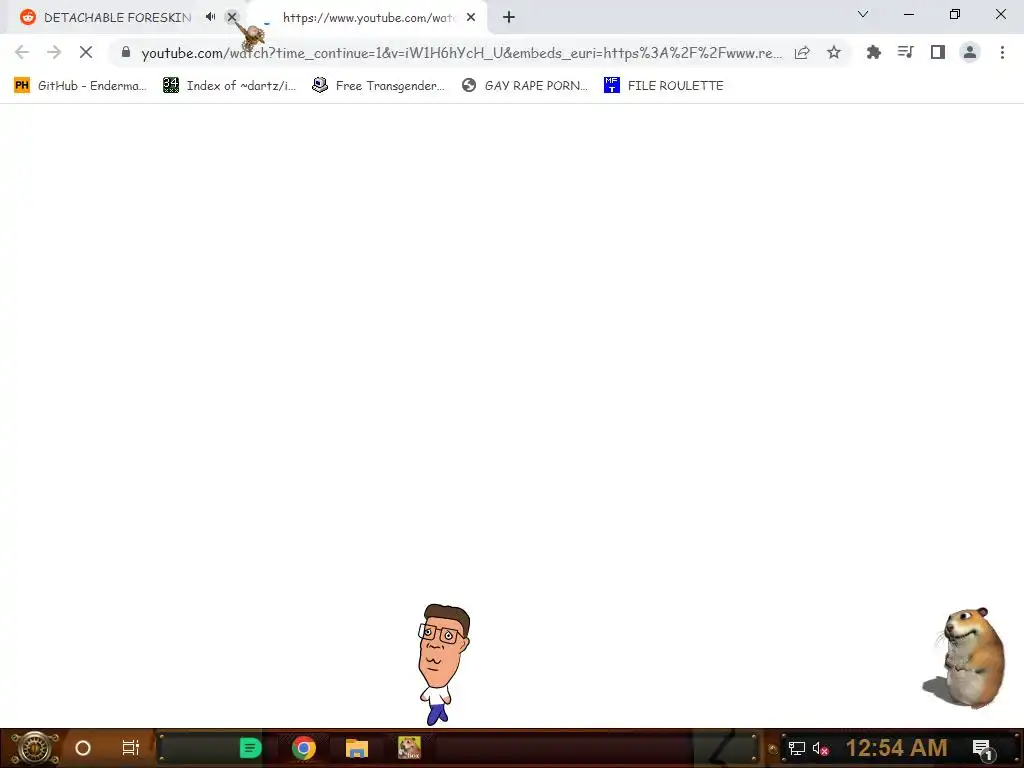Close the Reddit tab
The height and width of the screenshot is (768, 1024).
tap(232, 17)
